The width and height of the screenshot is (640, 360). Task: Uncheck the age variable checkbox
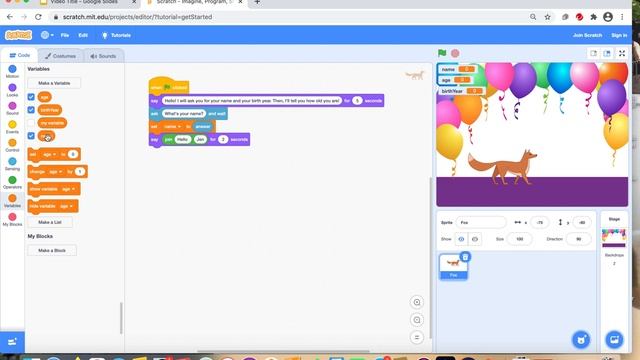pyautogui.click(x=31, y=97)
